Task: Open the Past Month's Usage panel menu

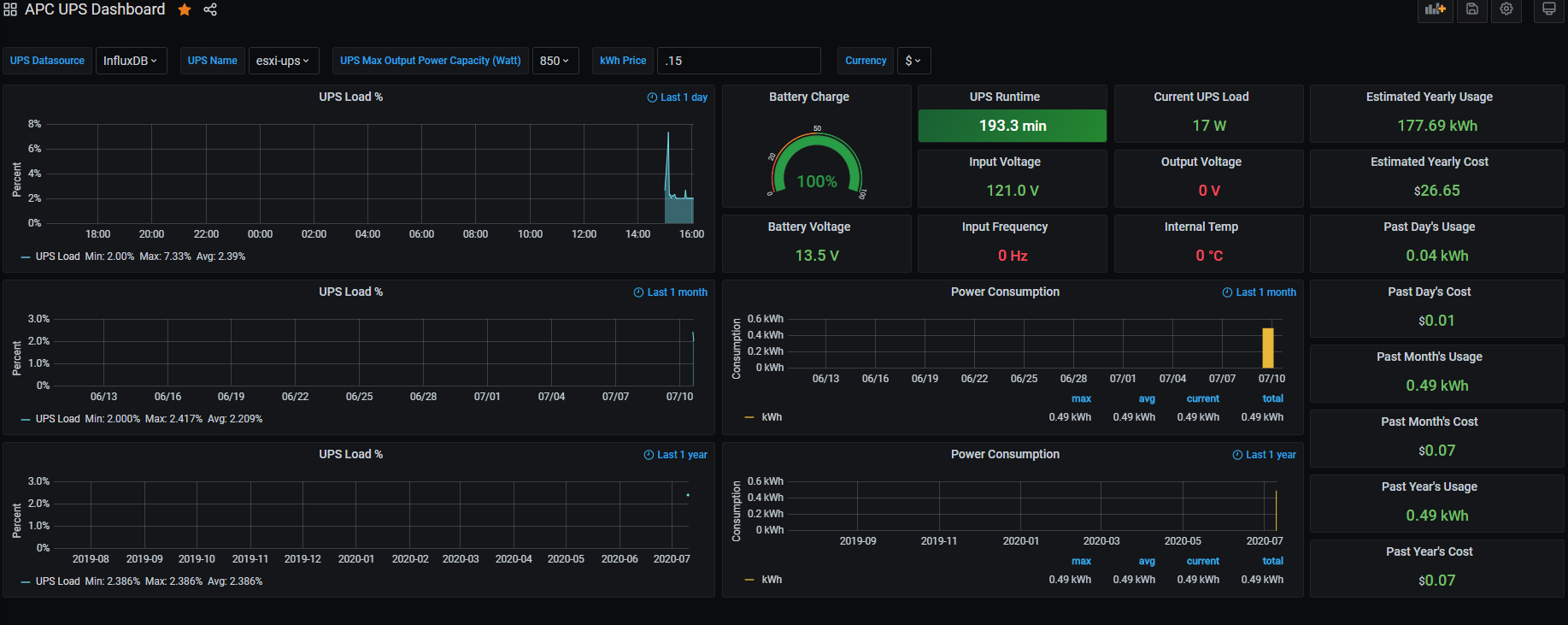Action: (1430, 357)
